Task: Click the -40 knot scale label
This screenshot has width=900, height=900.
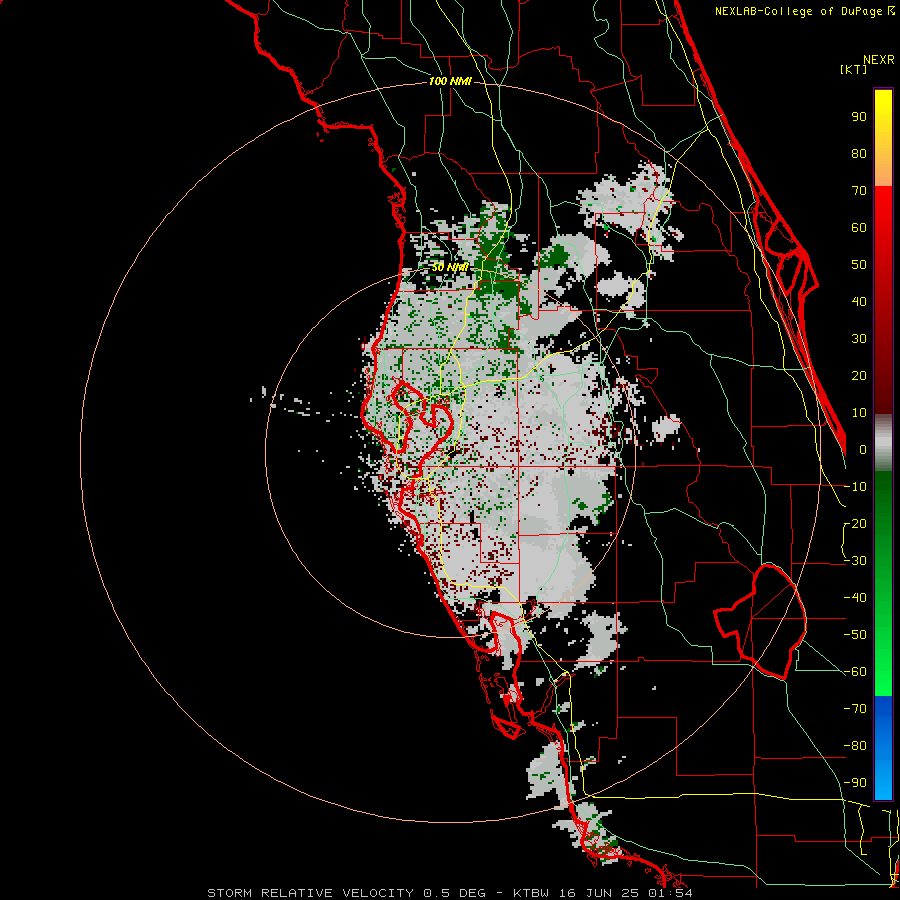Action: (855, 598)
